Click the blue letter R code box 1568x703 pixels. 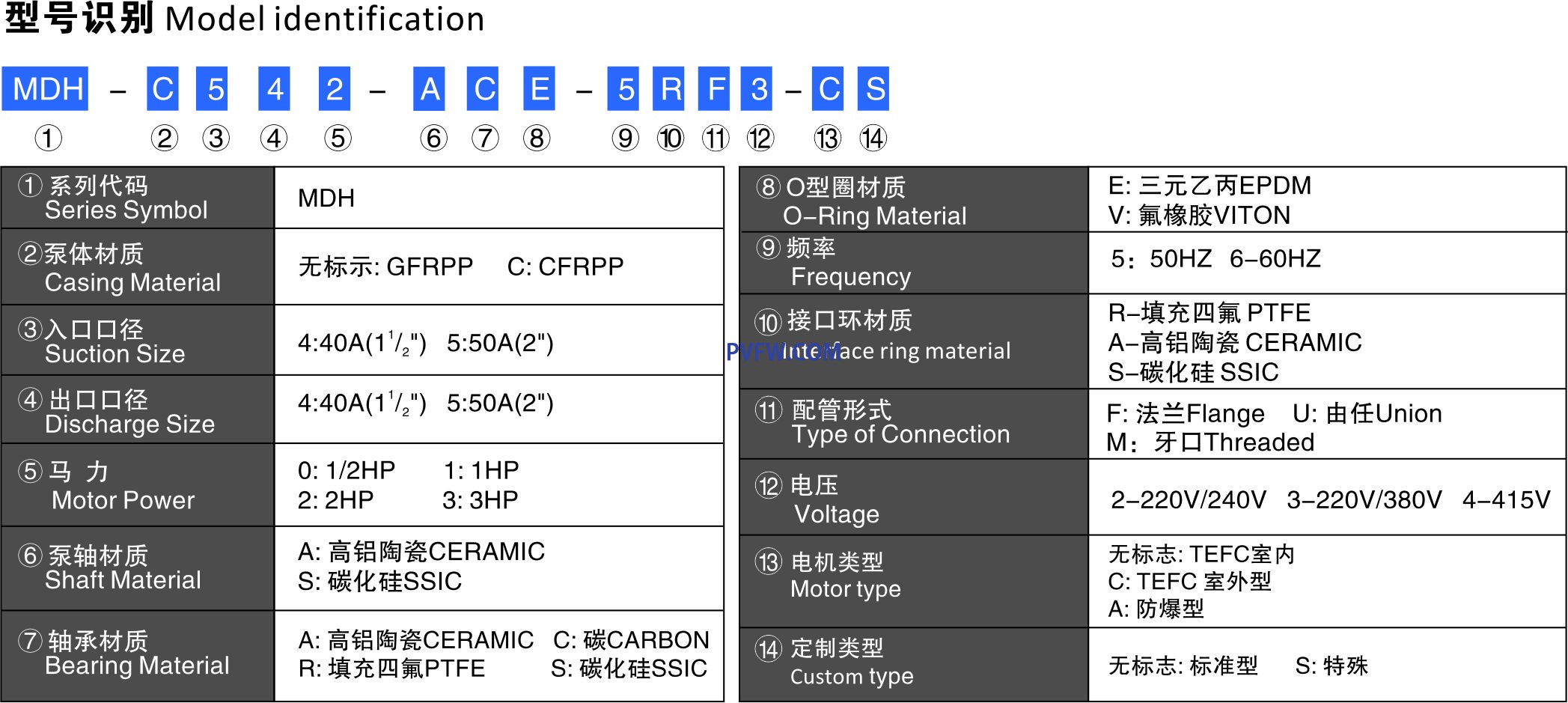pos(671,89)
